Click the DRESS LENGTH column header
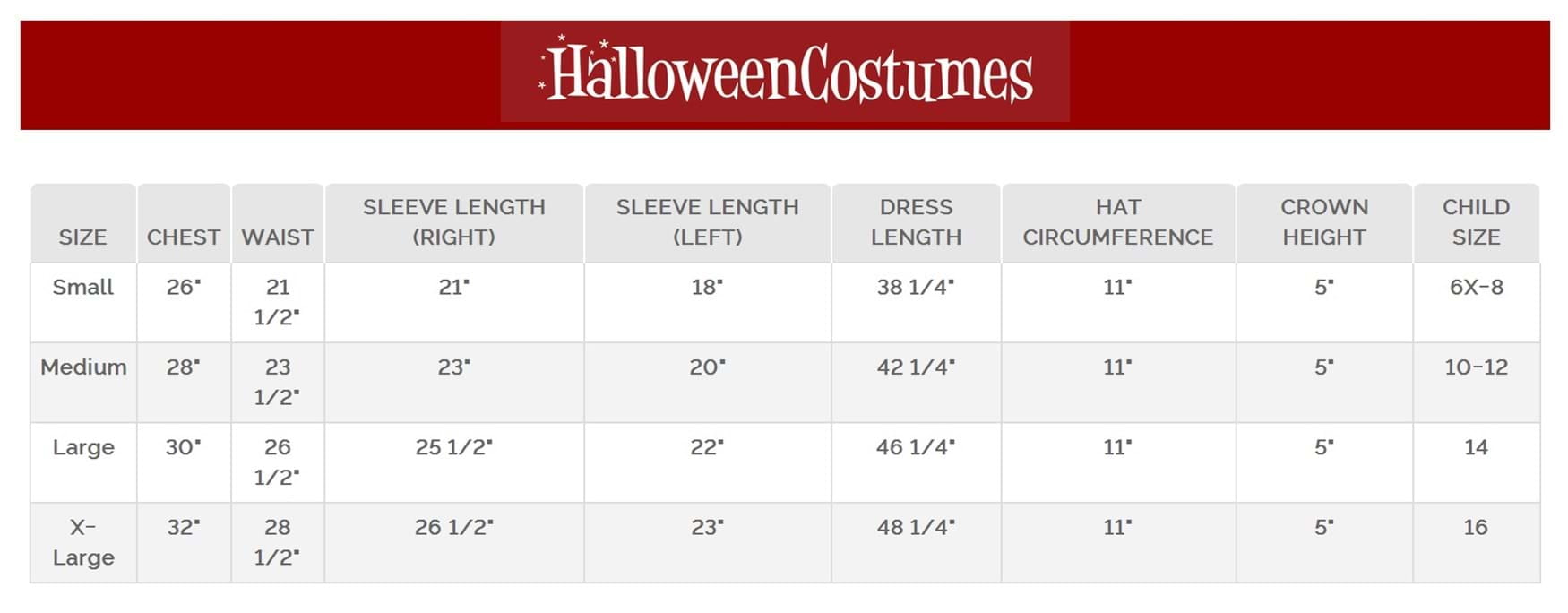Viewport: 1568px width, 613px height. [916, 222]
